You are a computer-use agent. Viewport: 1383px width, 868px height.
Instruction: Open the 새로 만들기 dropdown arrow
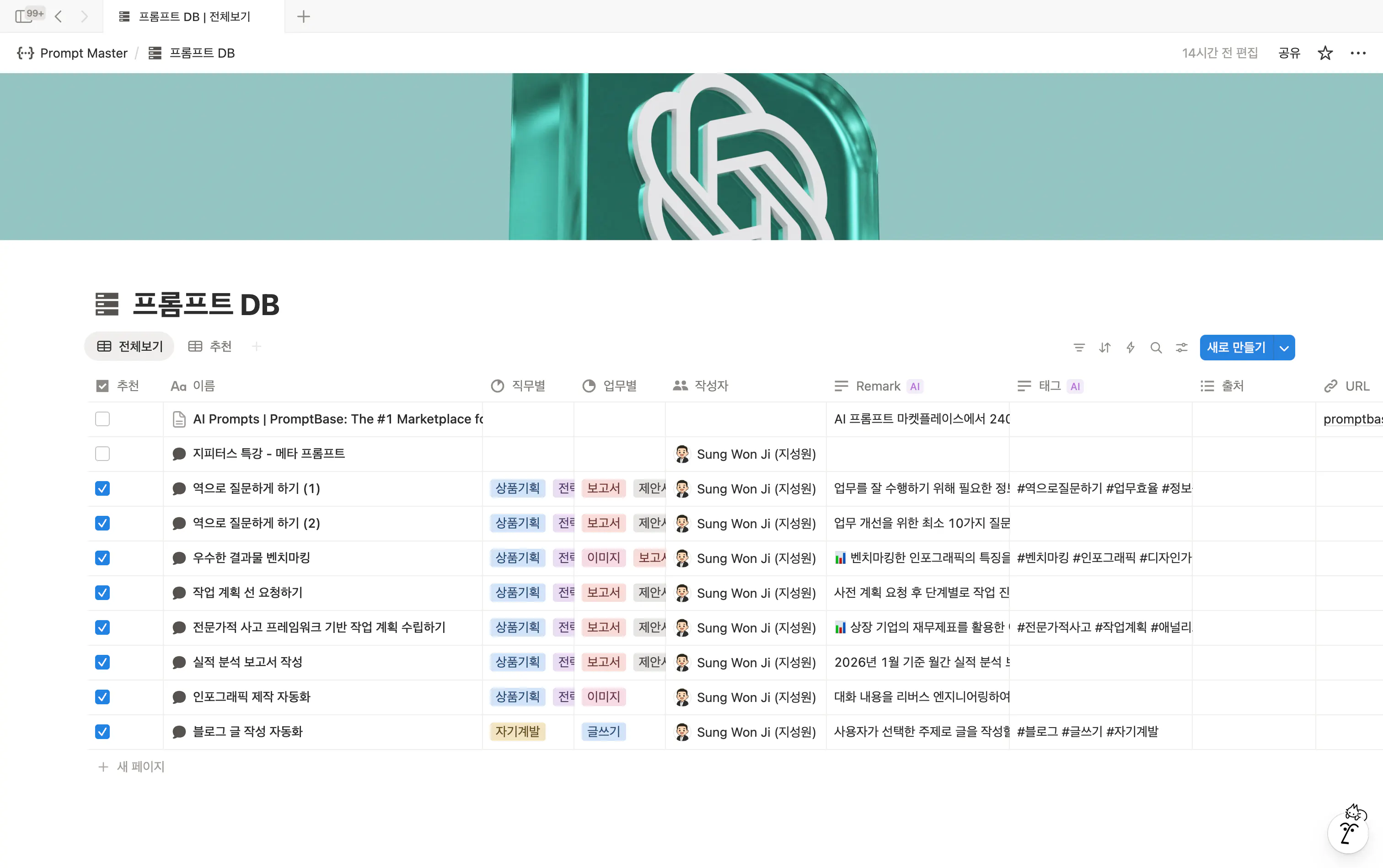[x=1284, y=347]
